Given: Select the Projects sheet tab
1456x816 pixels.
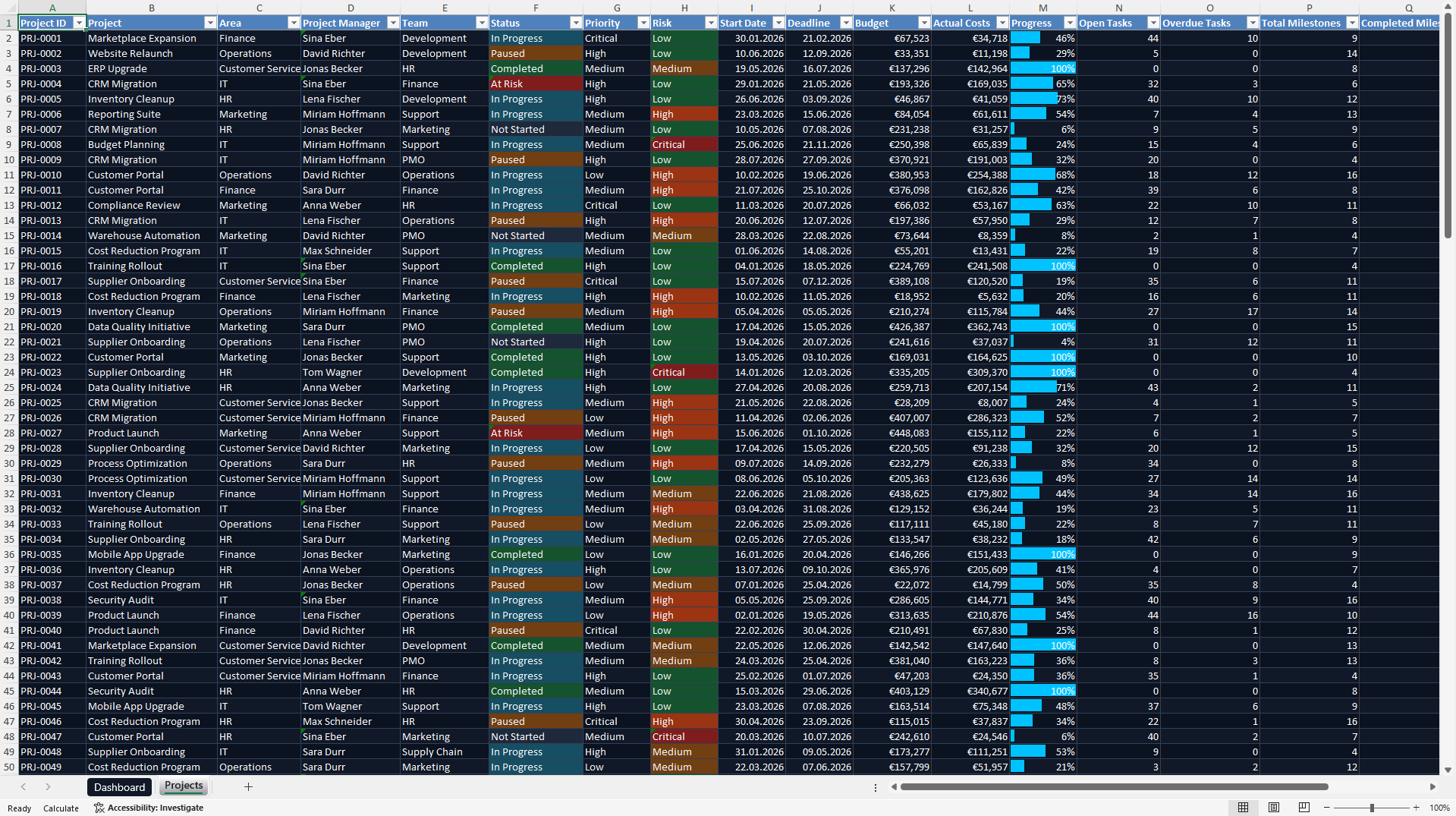Looking at the screenshot, I should click(184, 786).
